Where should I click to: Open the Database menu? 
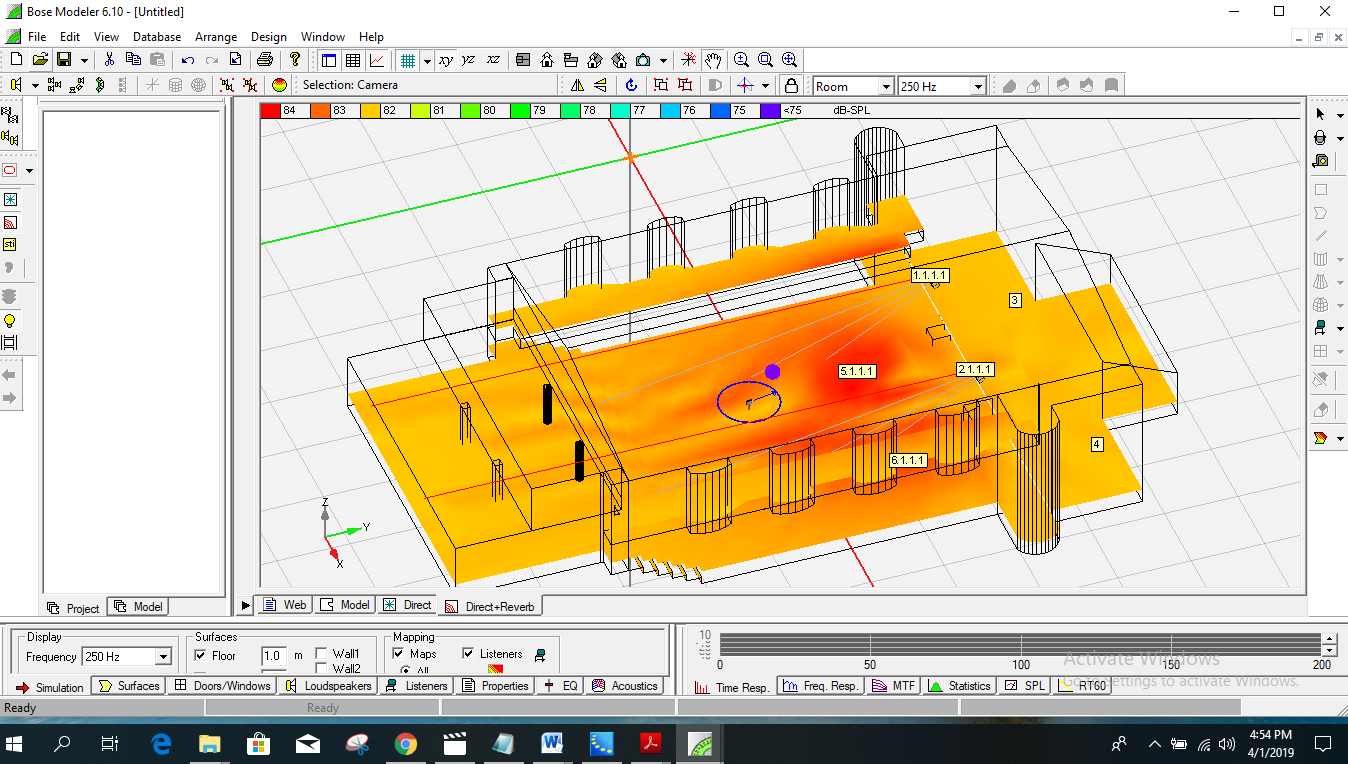157,37
